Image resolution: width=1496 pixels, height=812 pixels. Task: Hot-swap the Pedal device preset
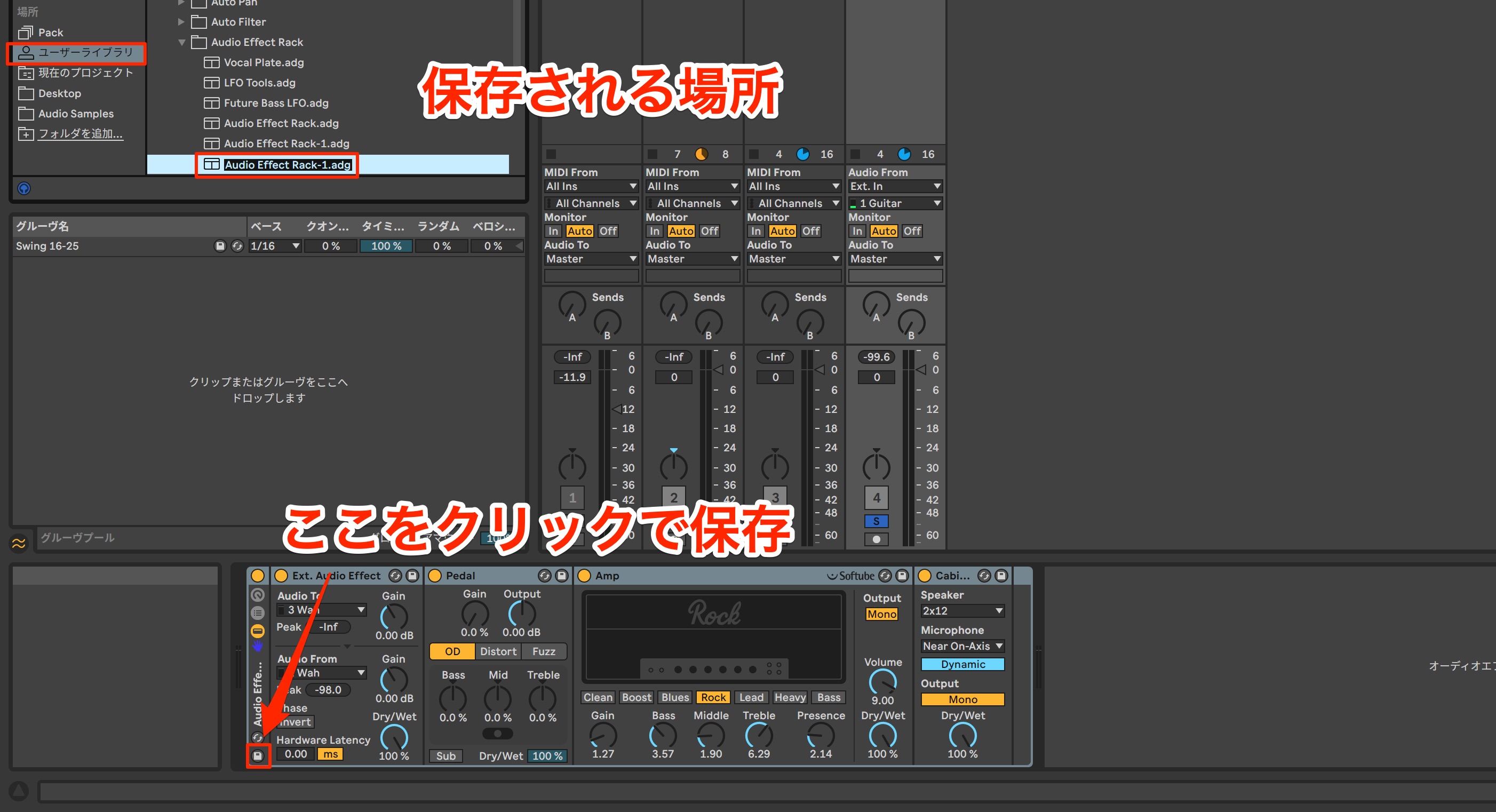pyautogui.click(x=544, y=576)
